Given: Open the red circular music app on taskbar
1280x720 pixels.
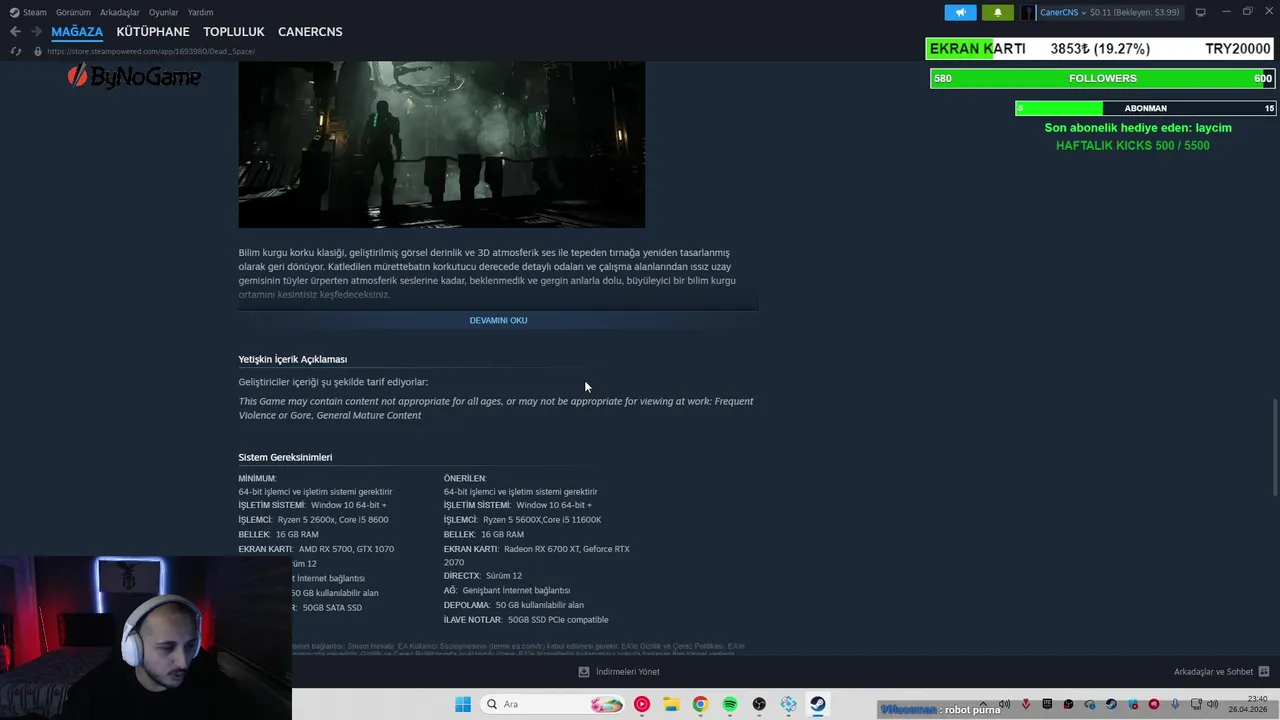Looking at the screenshot, I should pyautogui.click(x=642, y=704).
